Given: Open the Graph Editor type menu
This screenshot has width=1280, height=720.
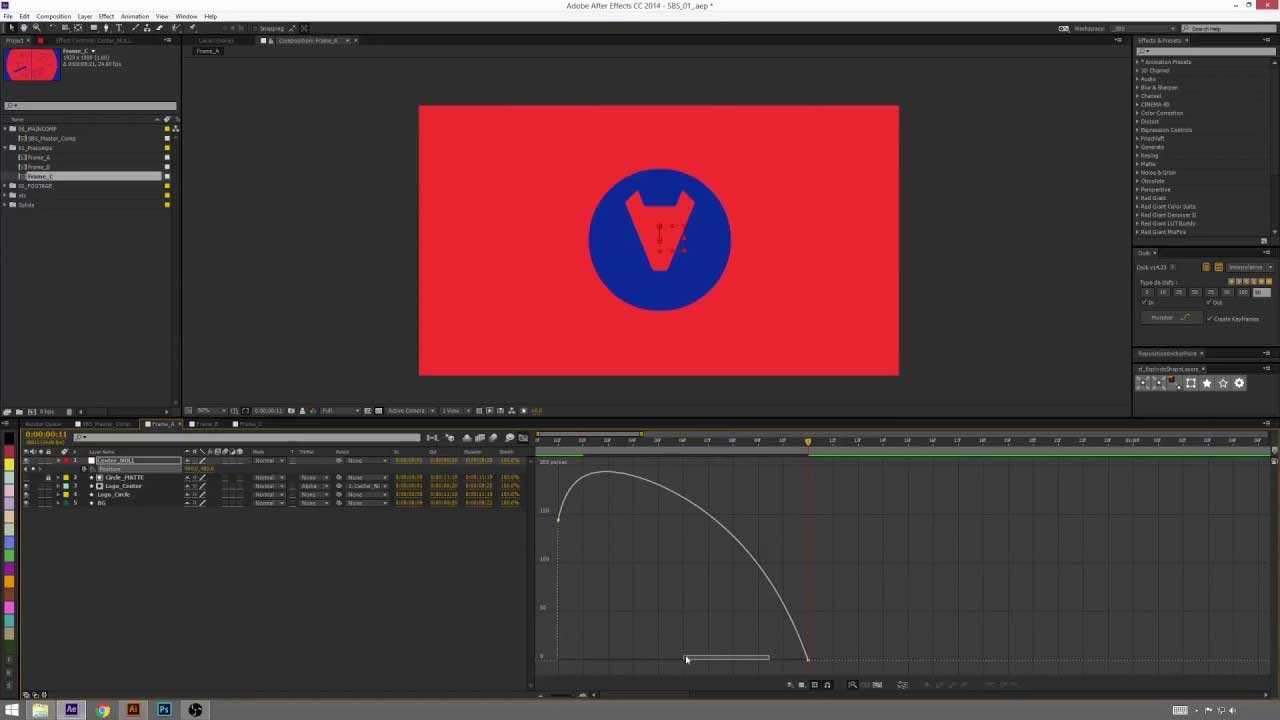Looking at the screenshot, I should click(790, 684).
